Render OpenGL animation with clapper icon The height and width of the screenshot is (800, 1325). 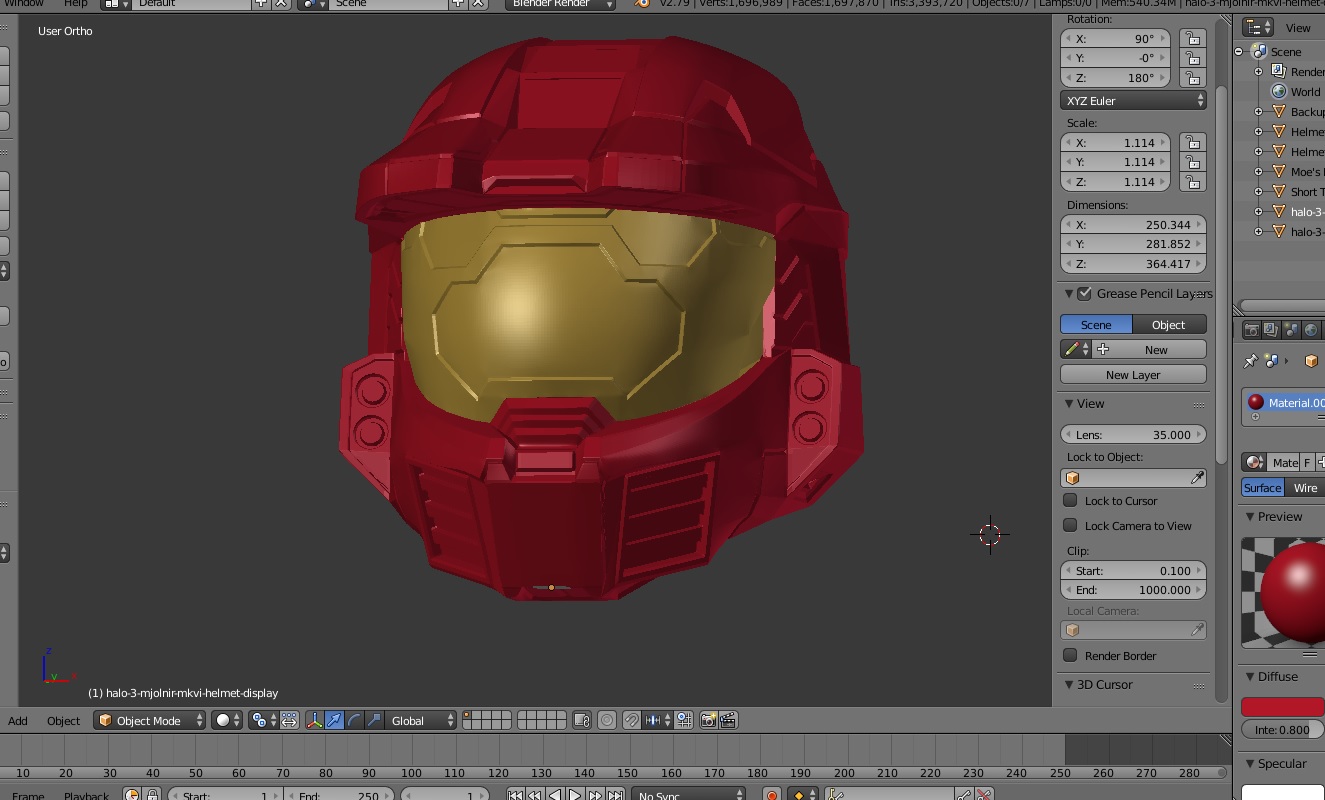tap(728, 720)
